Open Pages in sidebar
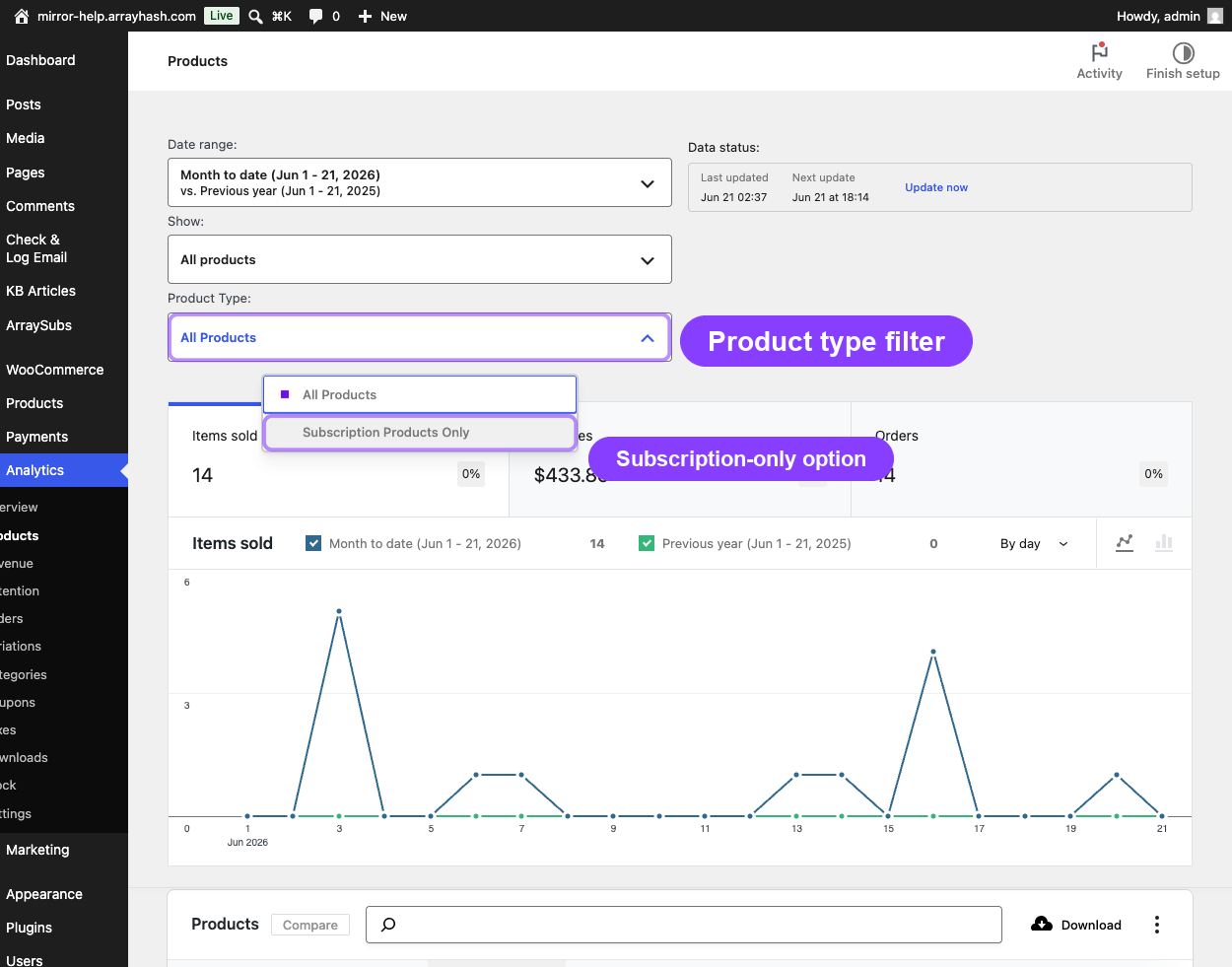1232x967 pixels. pyautogui.click(x=26, y=173)
